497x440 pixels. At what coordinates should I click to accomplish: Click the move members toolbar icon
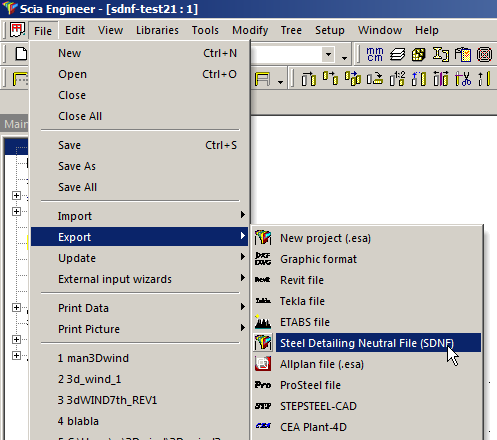(308, 79)
